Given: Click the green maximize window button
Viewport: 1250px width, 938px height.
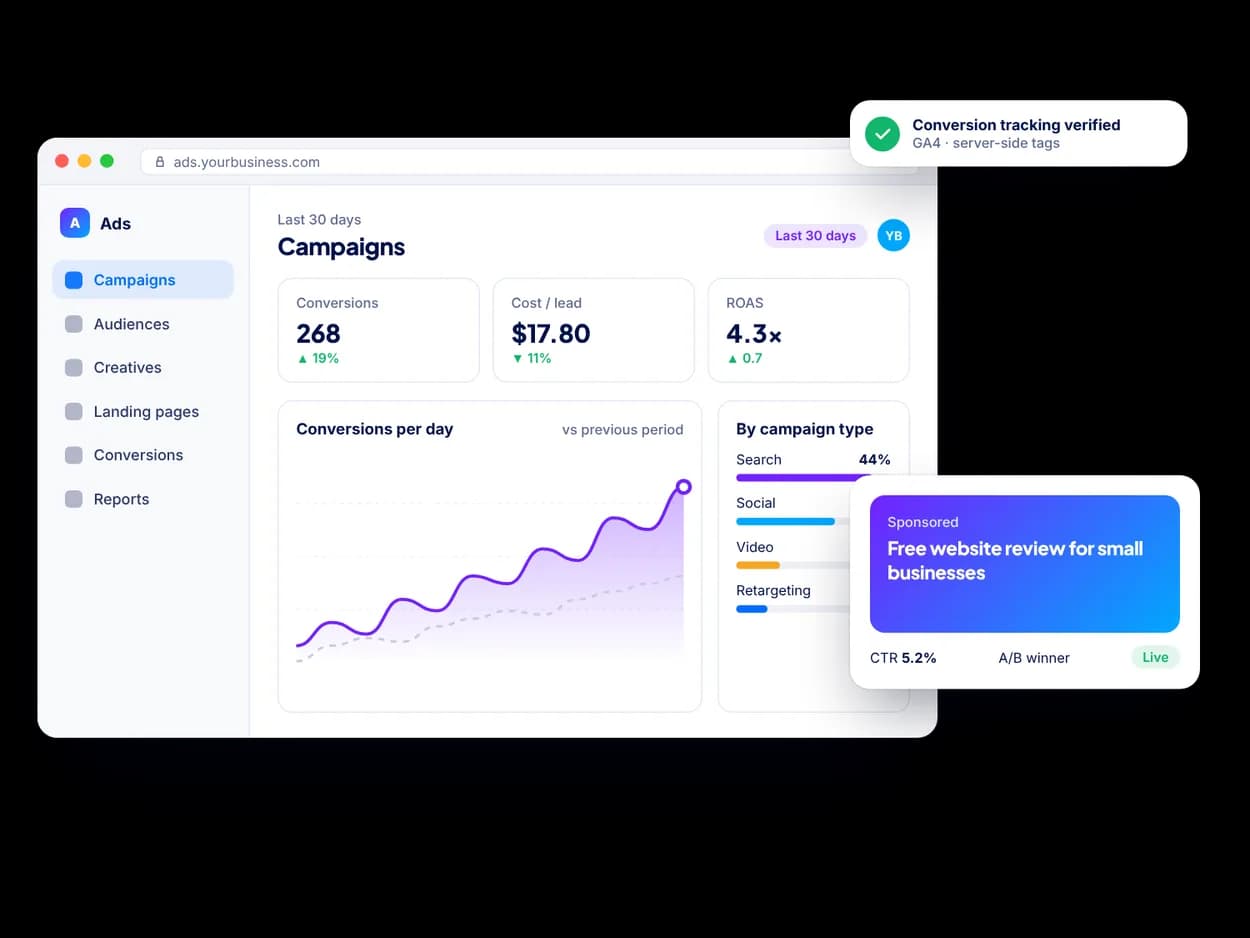Looking at the screenshot, I should 107,161.
